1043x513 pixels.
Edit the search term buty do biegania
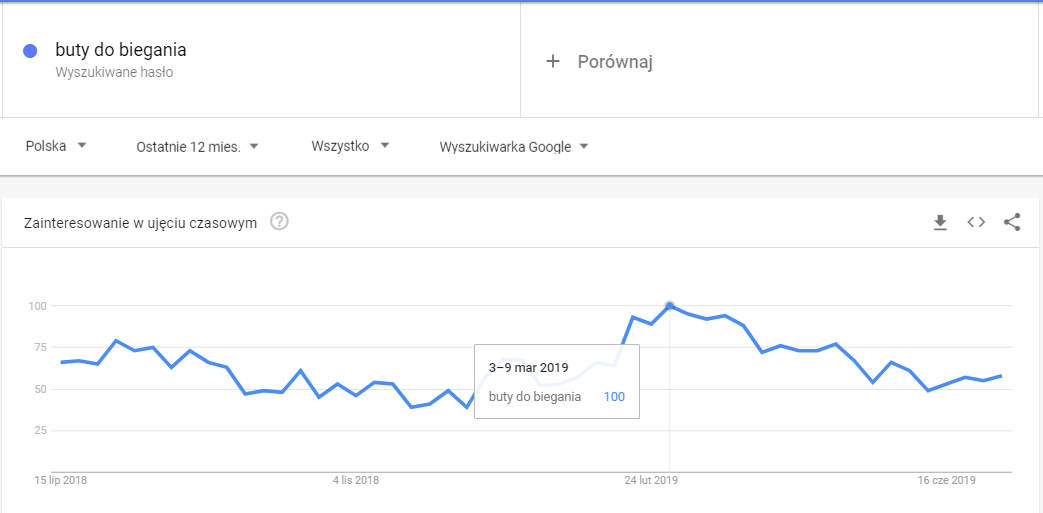(x=121, y=50)
